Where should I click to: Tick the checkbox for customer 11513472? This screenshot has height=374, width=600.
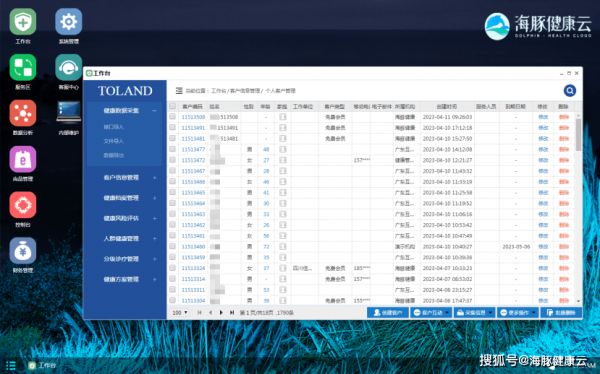click(x=172, y=160)
